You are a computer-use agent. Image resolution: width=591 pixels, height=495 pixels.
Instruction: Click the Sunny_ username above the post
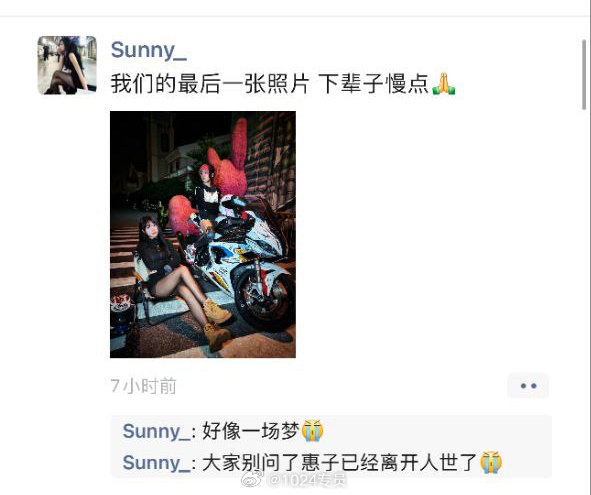click(149, 51)
